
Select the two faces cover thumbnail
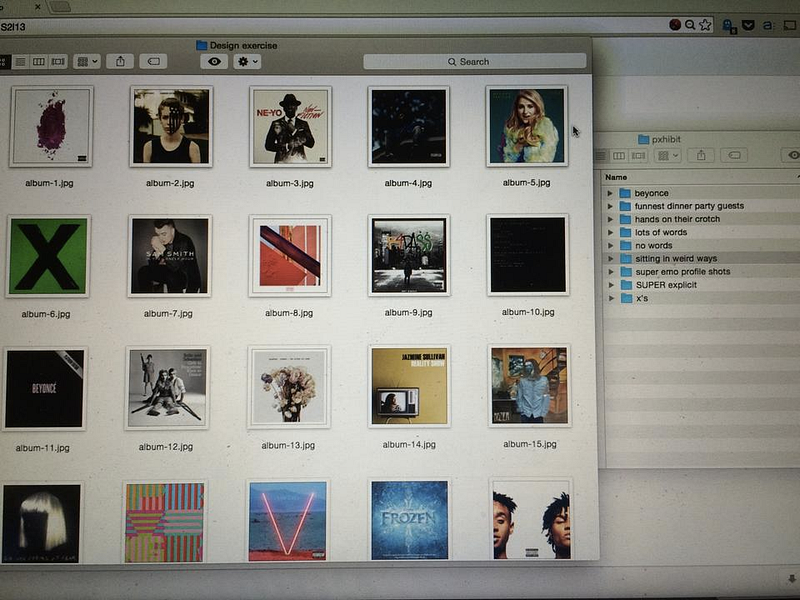[x=531, y=519]
